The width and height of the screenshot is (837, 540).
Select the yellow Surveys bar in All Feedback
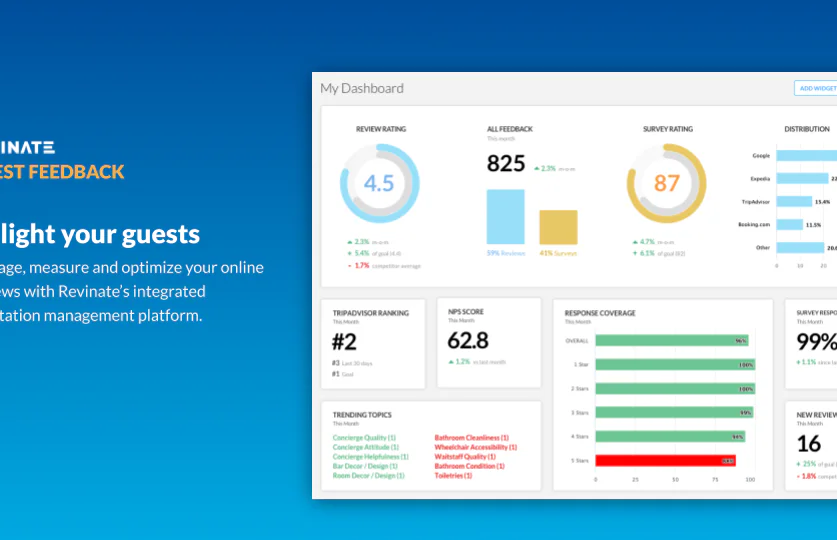(x=558, y=227)
